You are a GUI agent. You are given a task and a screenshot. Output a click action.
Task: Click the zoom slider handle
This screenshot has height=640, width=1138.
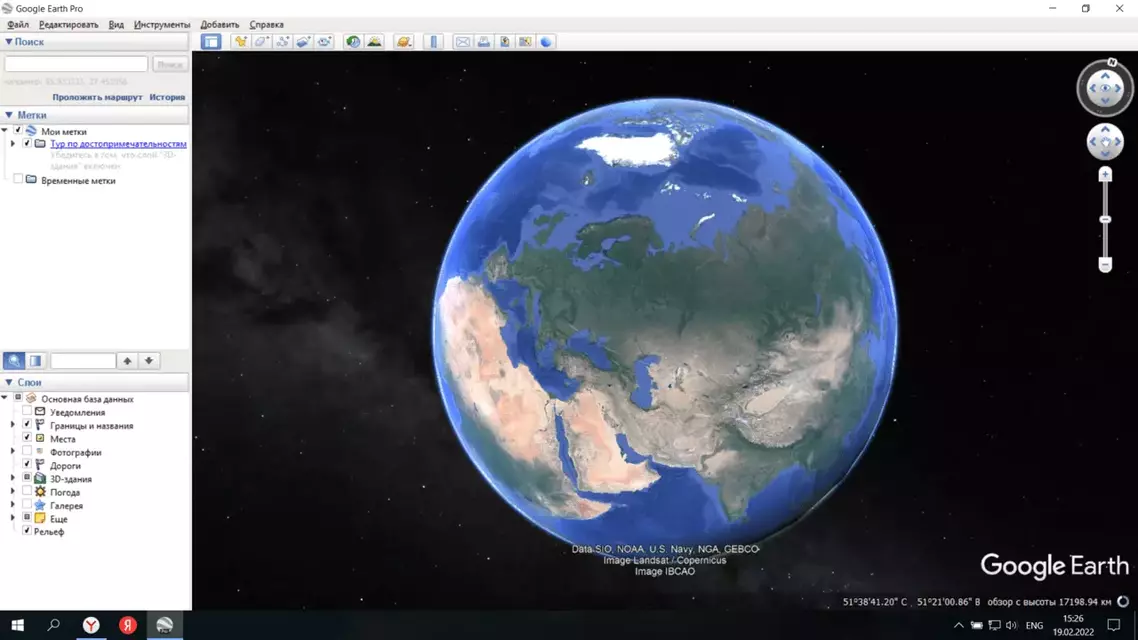pyautogui.click(x=1105, y=219)
